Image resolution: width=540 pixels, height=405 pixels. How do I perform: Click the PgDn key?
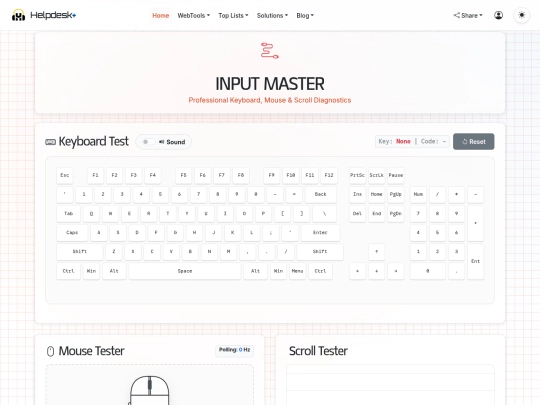click(396, 214)
